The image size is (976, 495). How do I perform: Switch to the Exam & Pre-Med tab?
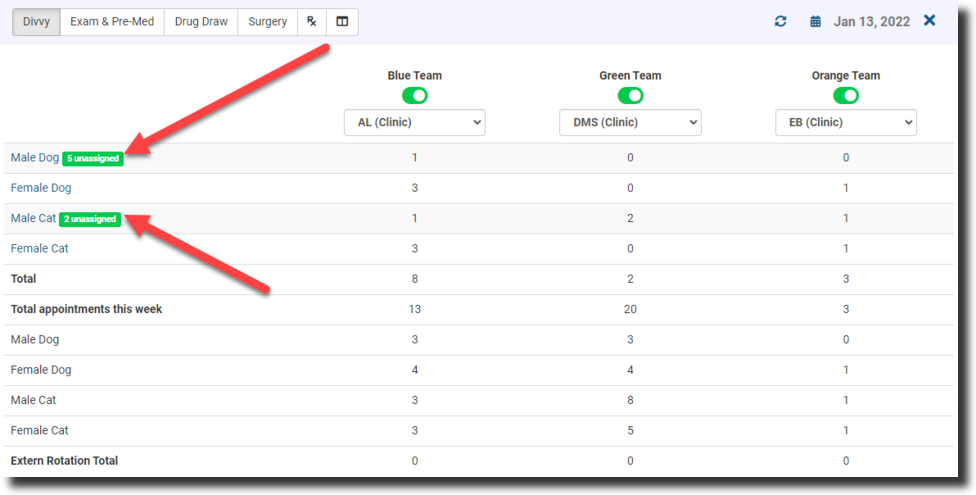112,21
